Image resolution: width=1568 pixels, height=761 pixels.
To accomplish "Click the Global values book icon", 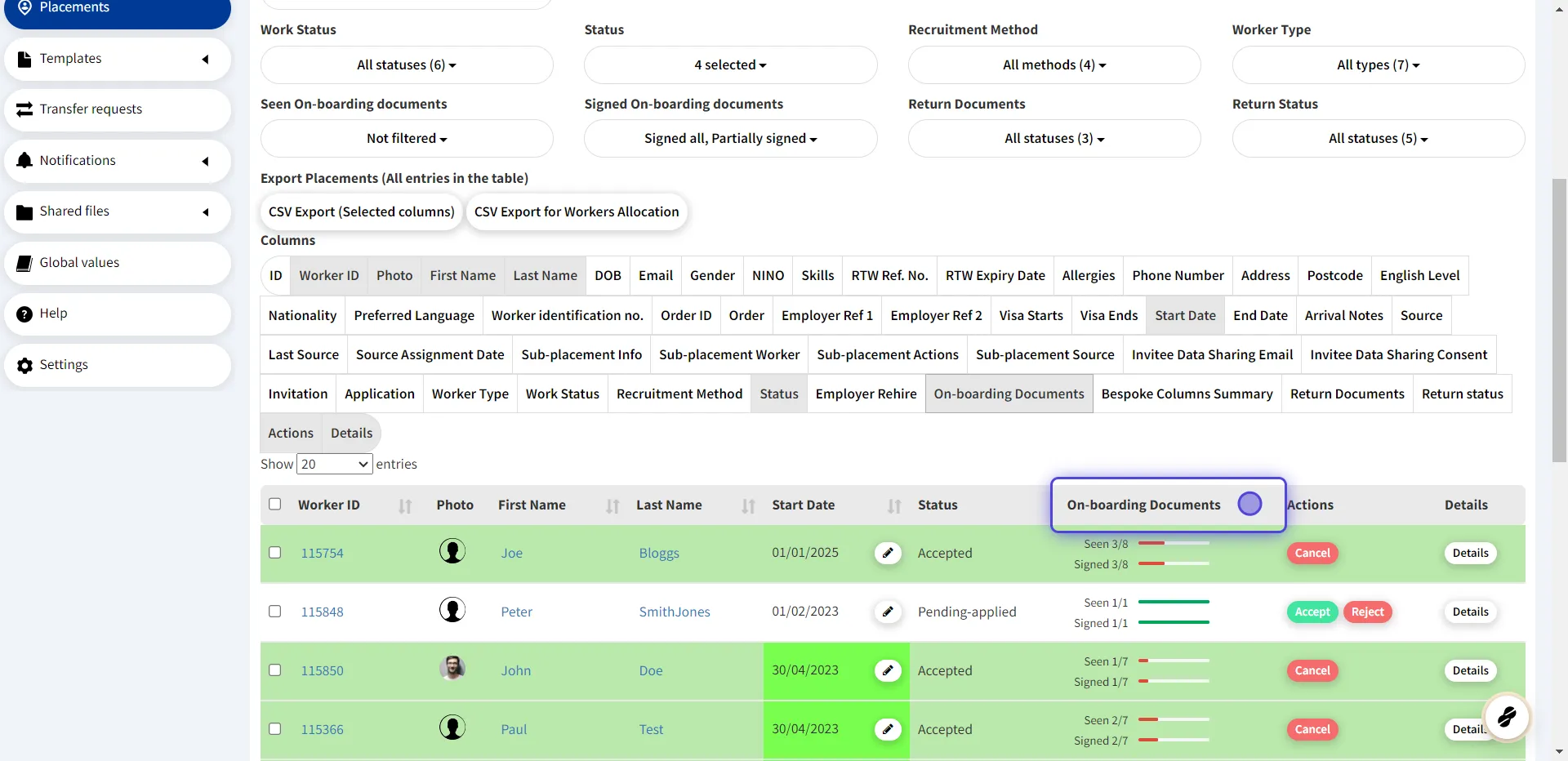I will tap(24, 262).
